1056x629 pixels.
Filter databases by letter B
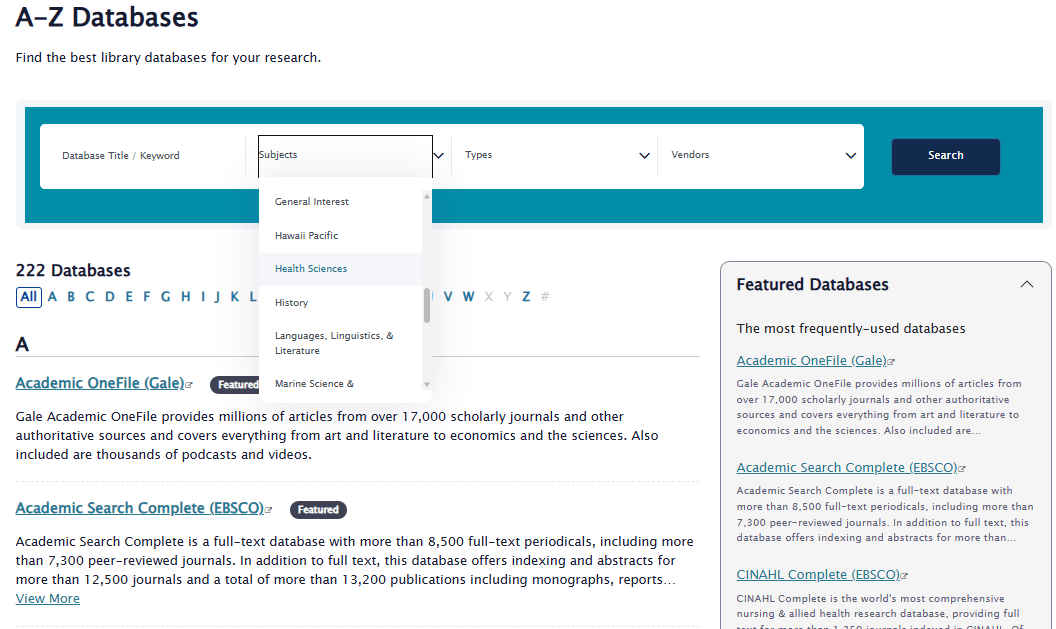[x=71, y=296]
